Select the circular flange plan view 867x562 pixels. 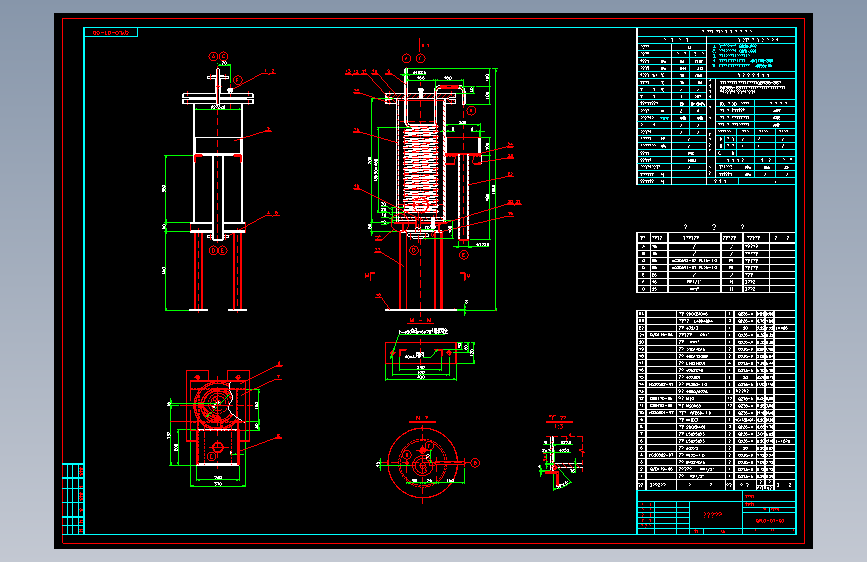(x=426, y=462)
